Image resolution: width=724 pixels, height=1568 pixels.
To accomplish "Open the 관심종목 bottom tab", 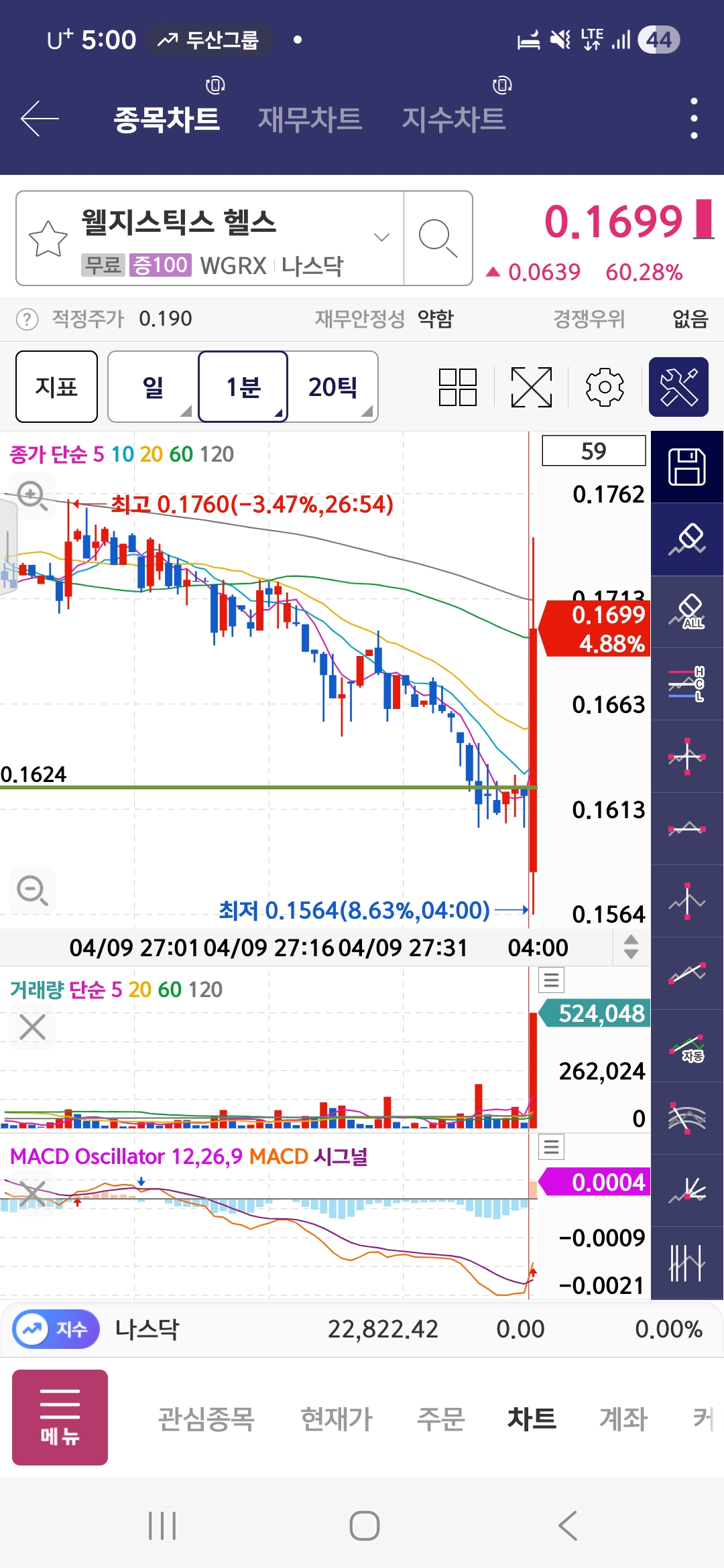I will [206, 1419].
